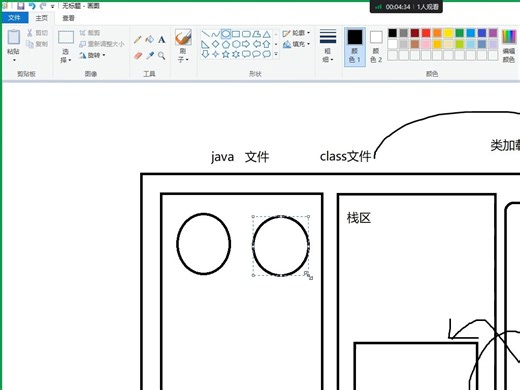The height and width of the screenshot is (390, 520).
Task: Click the Brush (刷子) icon
Action: [x=183, y=37]
